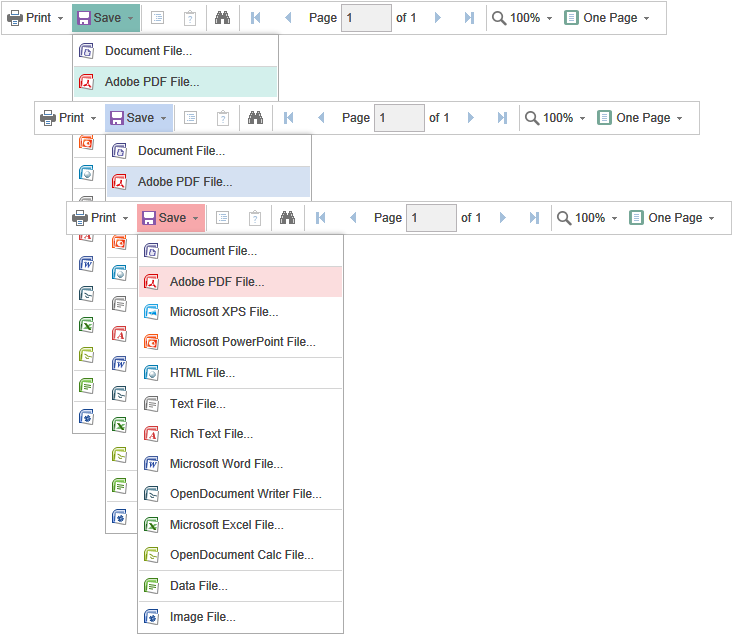Viewport: 734px width, 635px height.
Task: Click the last page icon in the middle toolbar
Action: 502,118
